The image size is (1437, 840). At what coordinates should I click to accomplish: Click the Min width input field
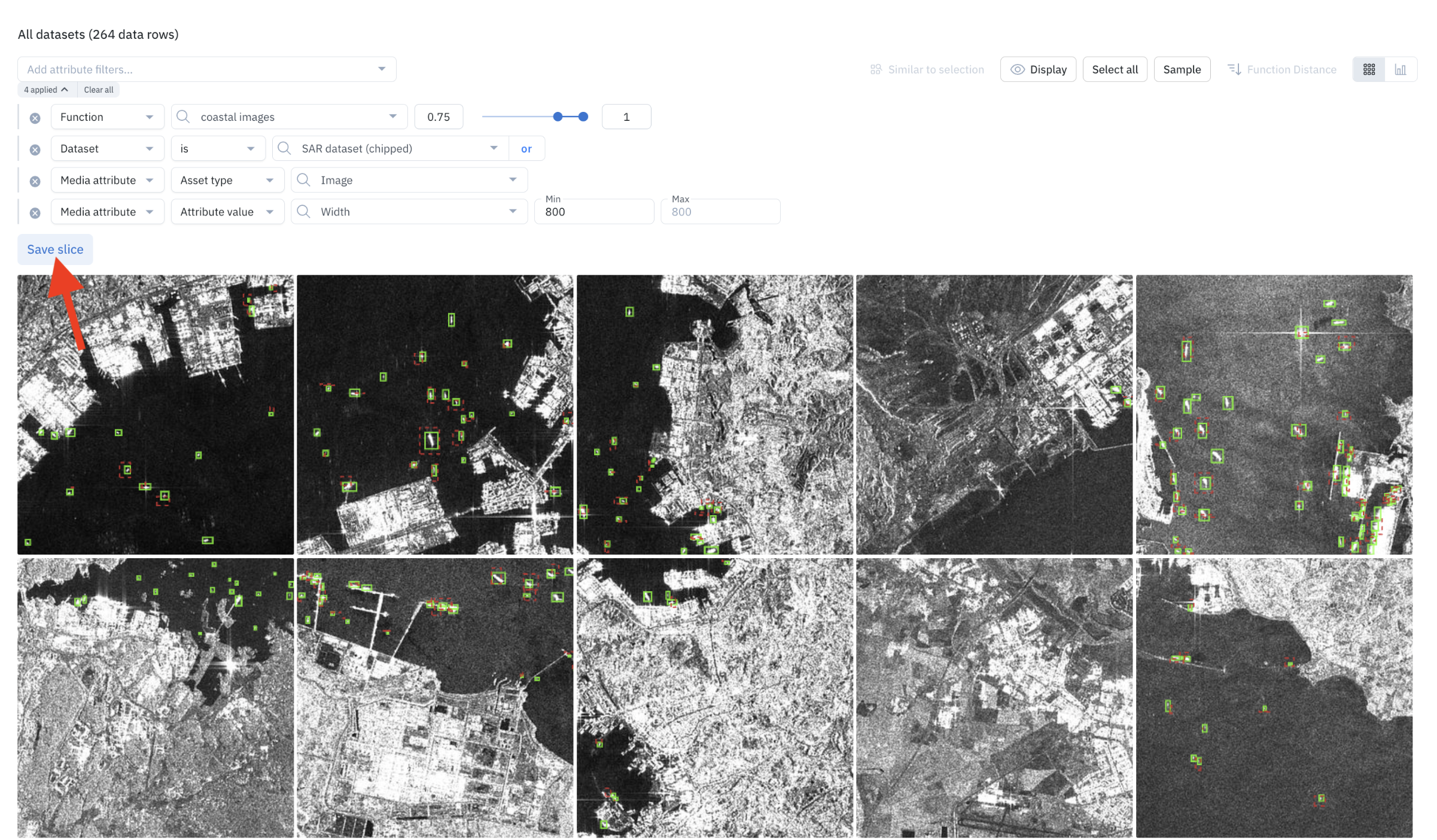(x=593, y=212)
